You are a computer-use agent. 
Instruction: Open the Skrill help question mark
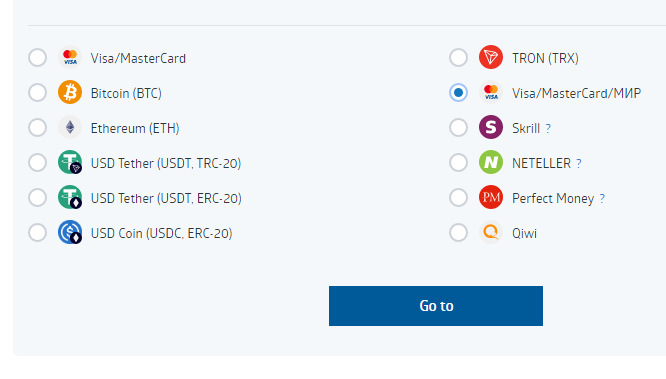coord(548,128)
